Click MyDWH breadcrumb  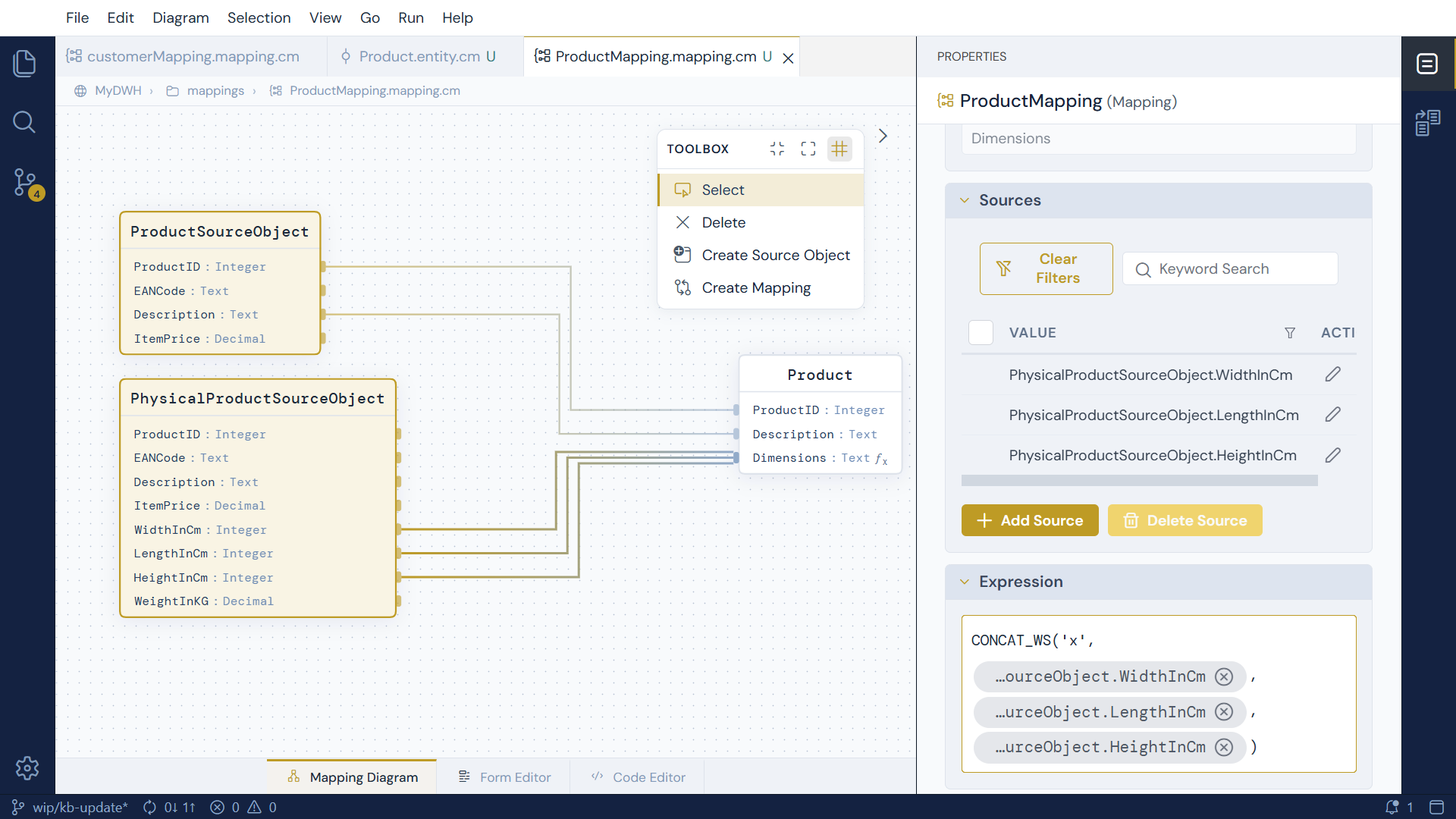(118, 91)
